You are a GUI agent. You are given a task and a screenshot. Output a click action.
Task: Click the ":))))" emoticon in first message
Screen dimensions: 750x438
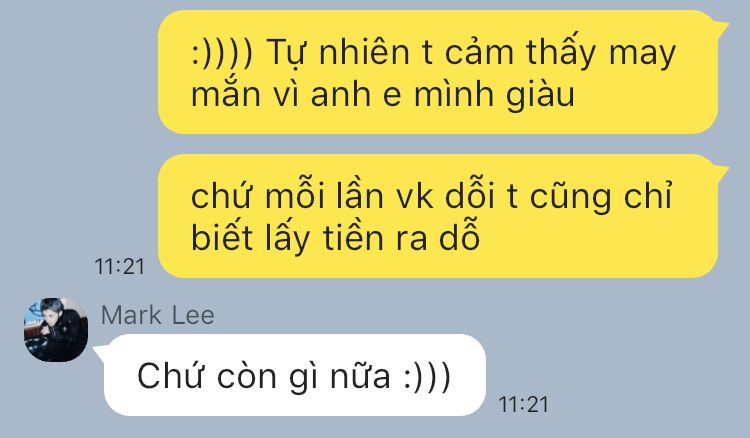click(222, 53)
